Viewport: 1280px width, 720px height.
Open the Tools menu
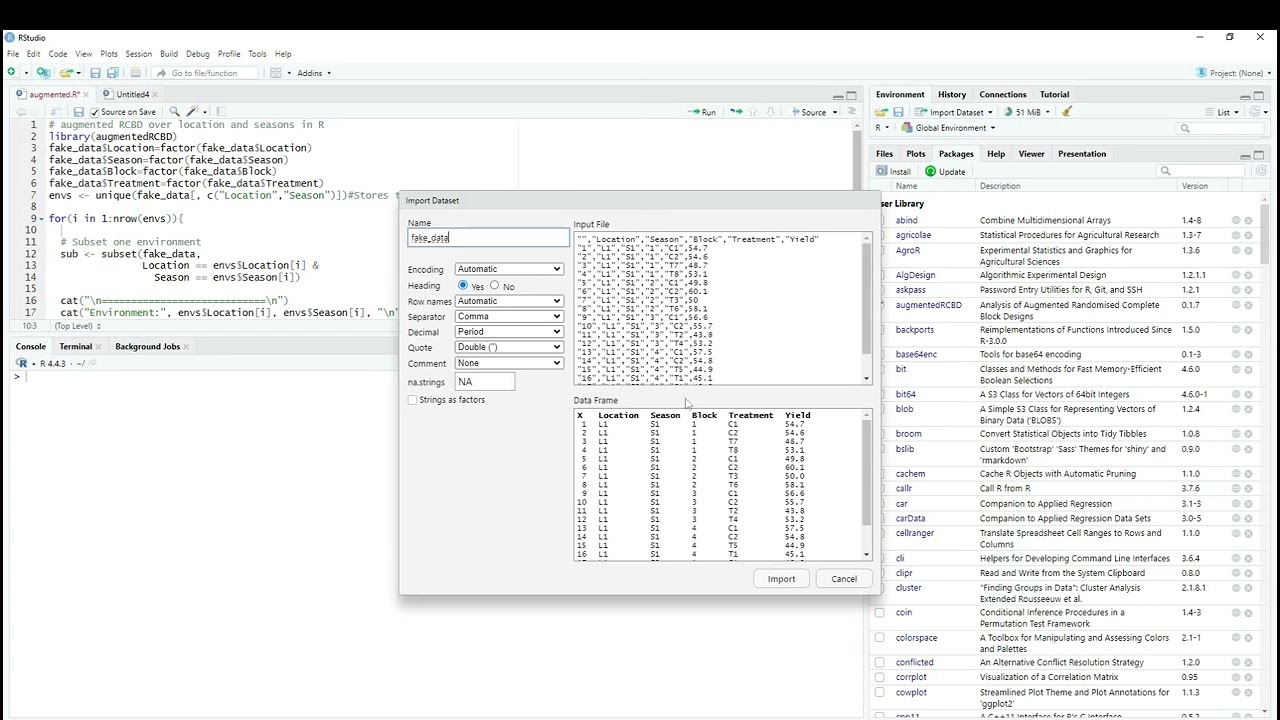pos(257,54)
